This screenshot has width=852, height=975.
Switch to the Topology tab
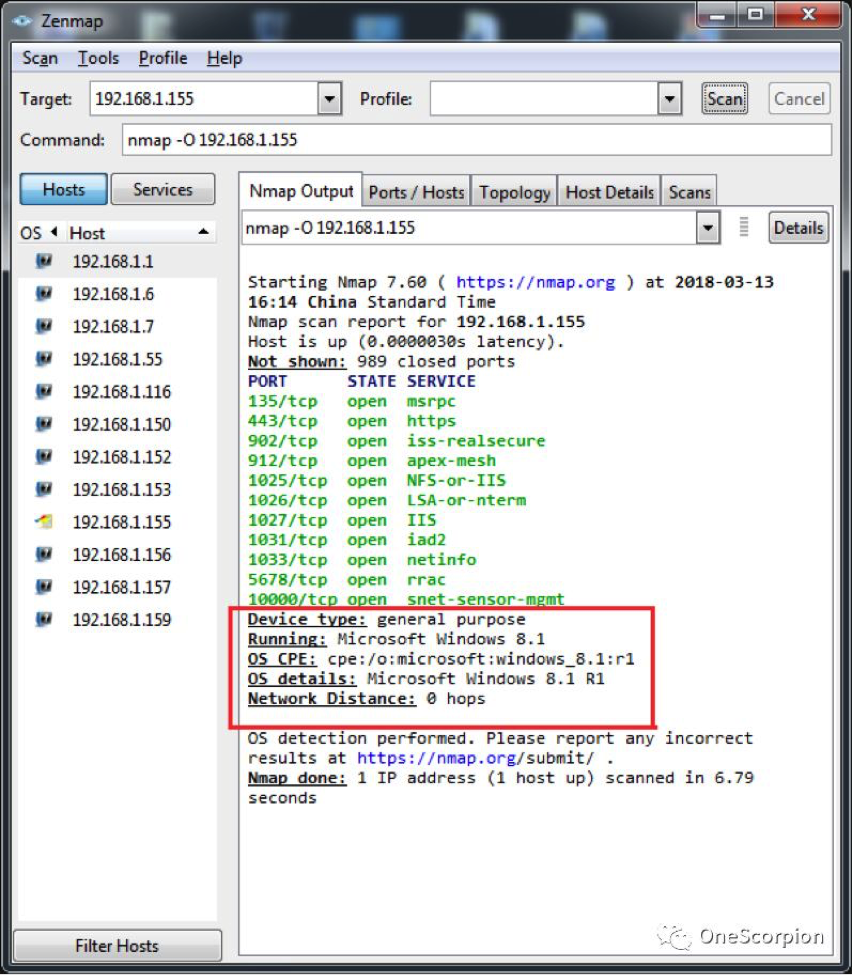click(x=514, y=192)
